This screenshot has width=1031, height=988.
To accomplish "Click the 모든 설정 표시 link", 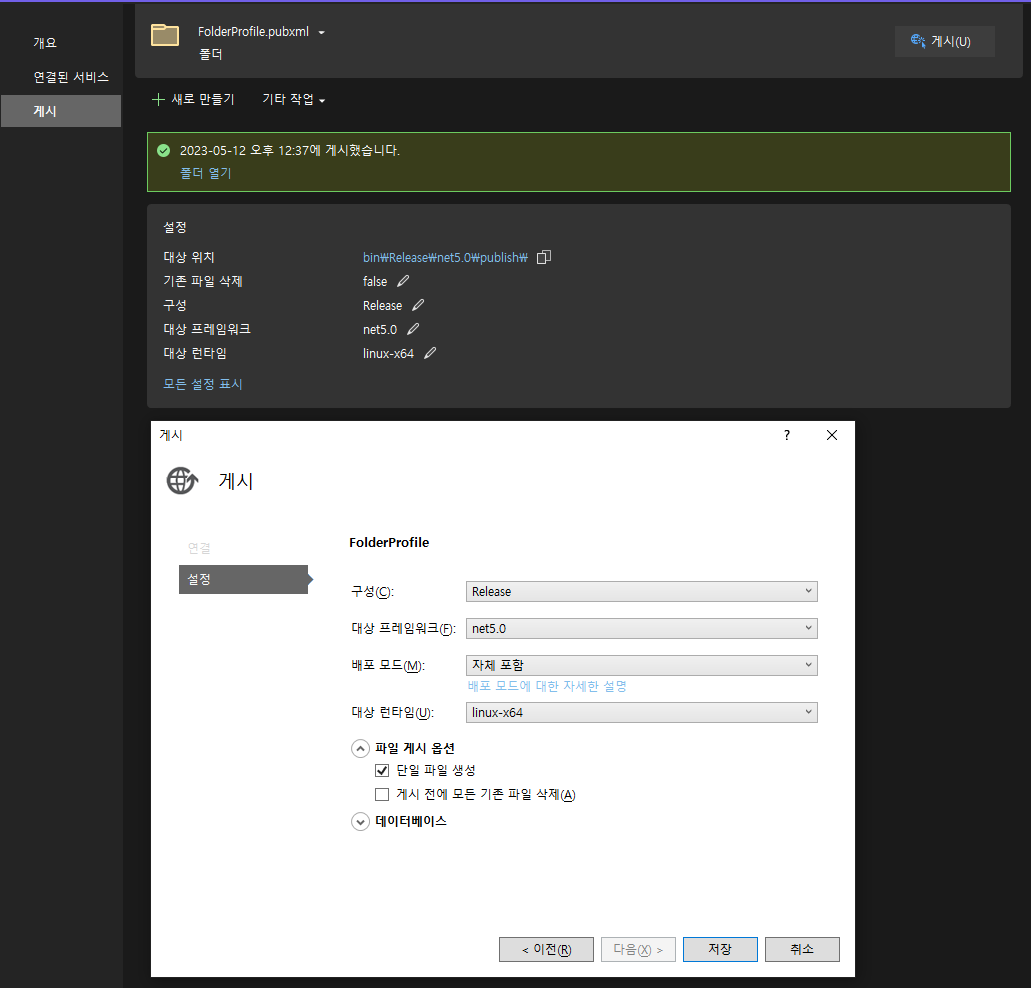I will [203, 384].
